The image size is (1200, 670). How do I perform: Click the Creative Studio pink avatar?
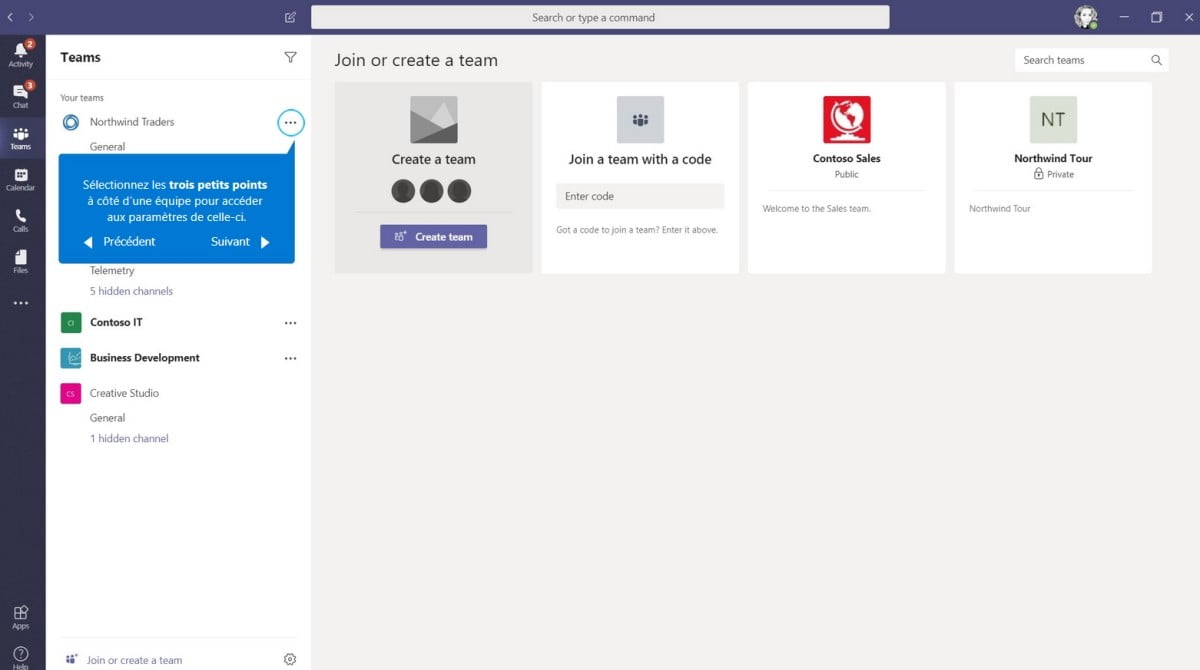[71, 393]
